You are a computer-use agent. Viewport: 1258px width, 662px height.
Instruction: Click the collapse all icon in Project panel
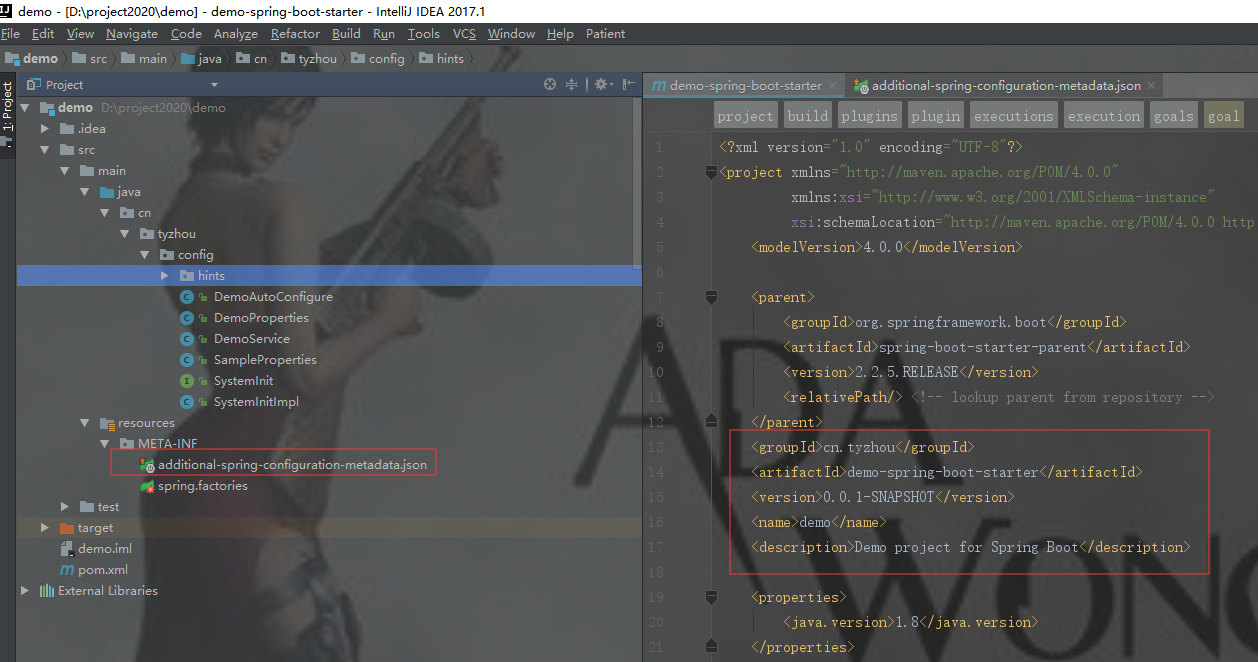(x=572, y=85)
